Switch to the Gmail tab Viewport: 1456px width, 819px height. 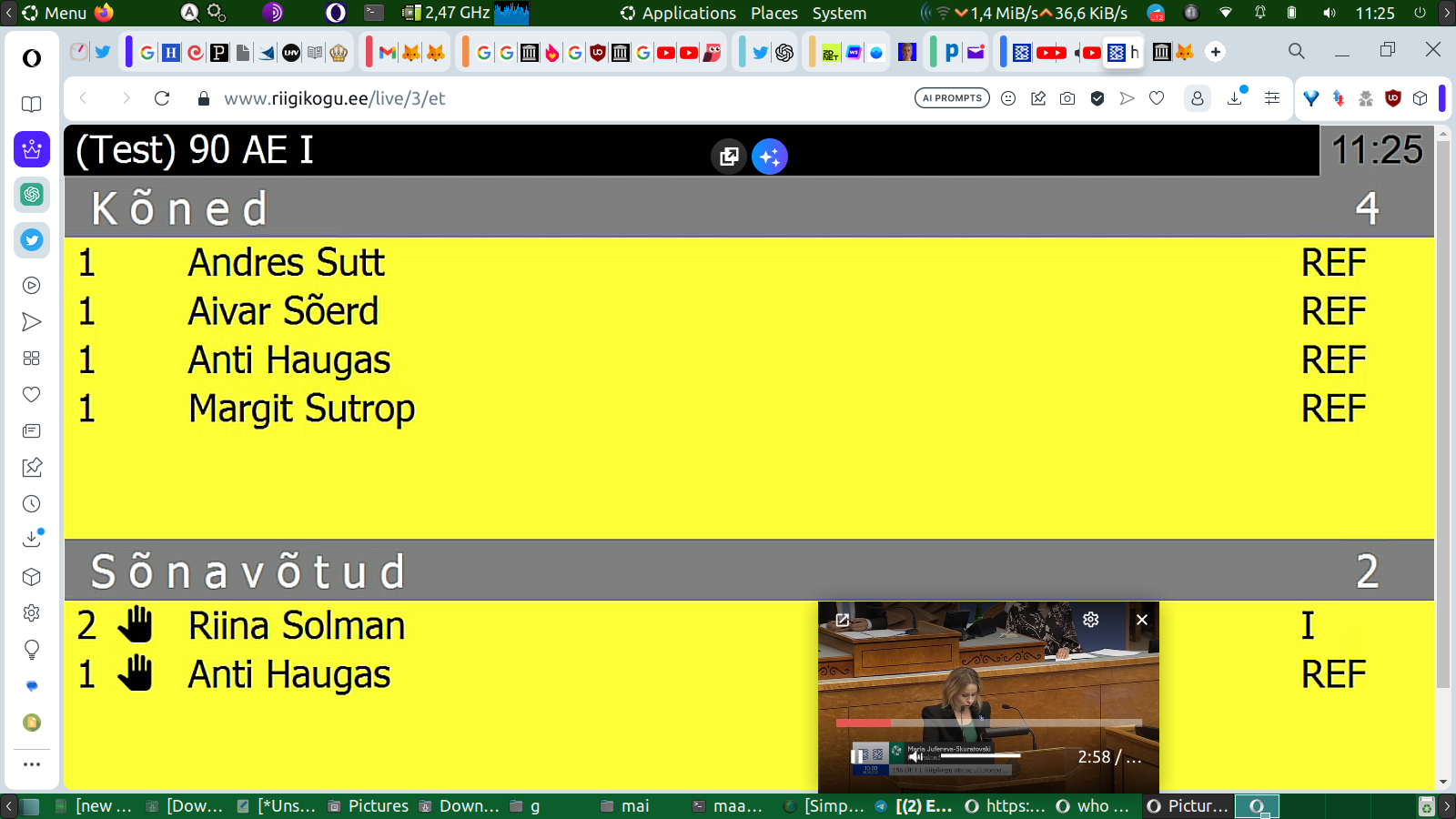click(387, 53)
